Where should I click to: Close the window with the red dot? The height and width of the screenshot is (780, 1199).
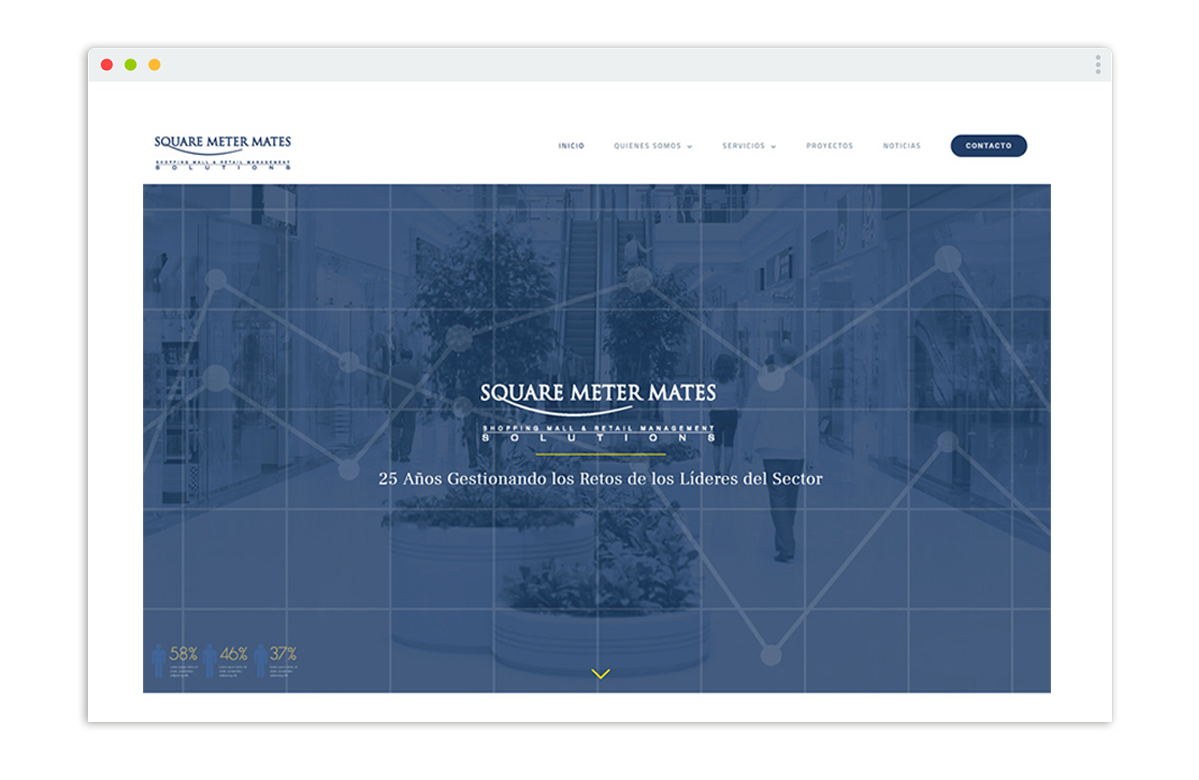pyautogui.click(x=107, y=65)
